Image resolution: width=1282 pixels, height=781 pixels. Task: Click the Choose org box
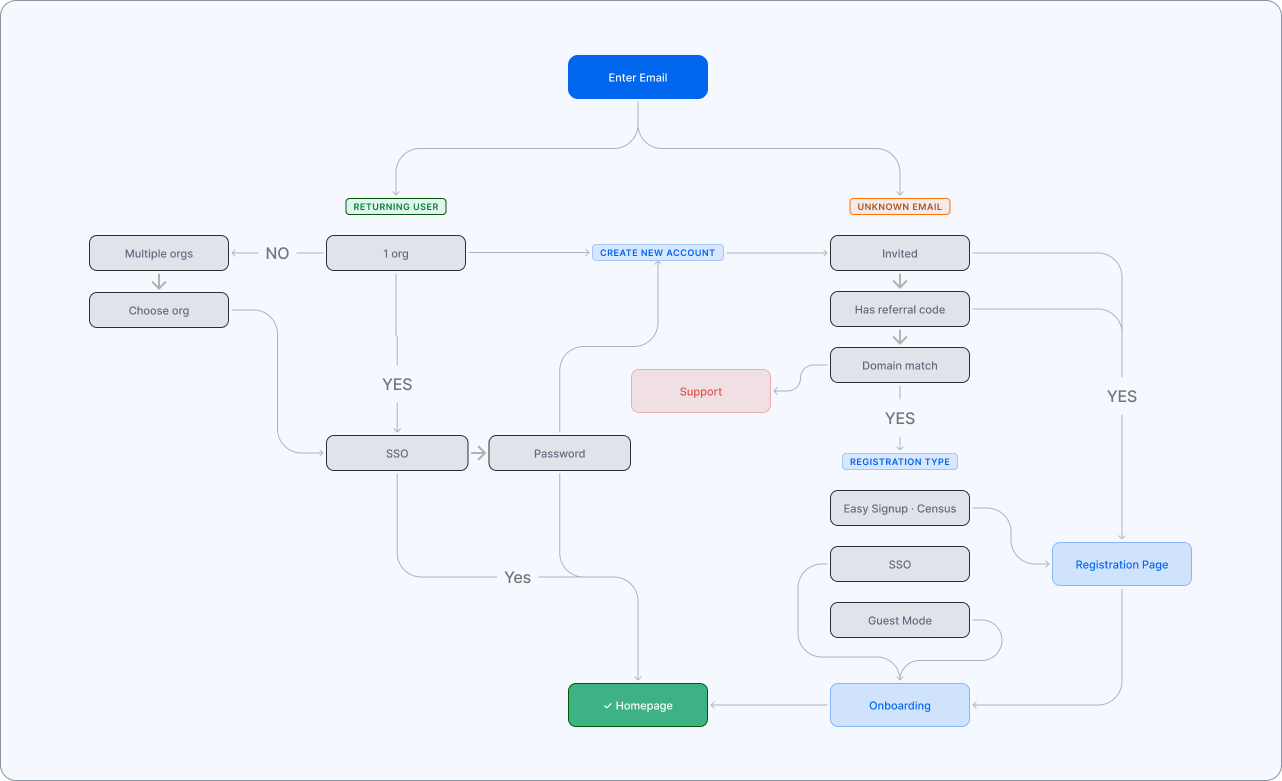[x=159, y=310]
